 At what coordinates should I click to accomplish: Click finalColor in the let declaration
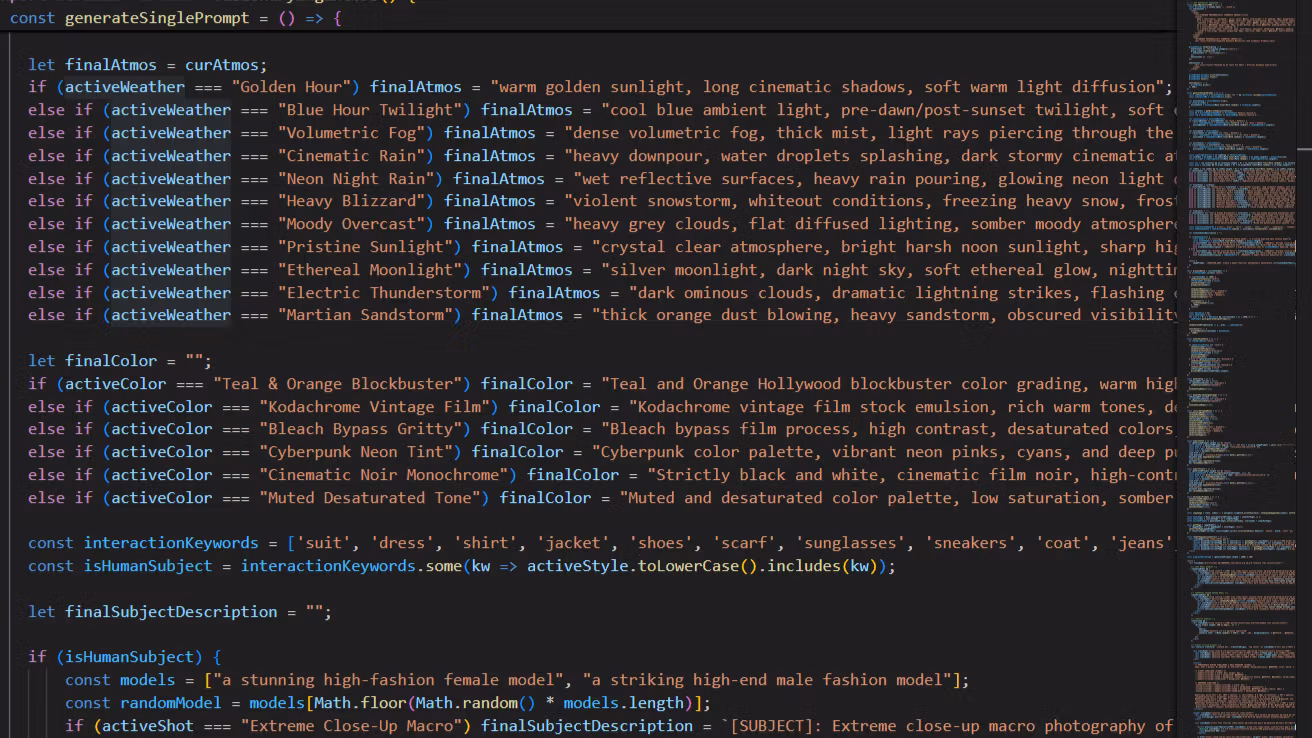coord(111,361)
